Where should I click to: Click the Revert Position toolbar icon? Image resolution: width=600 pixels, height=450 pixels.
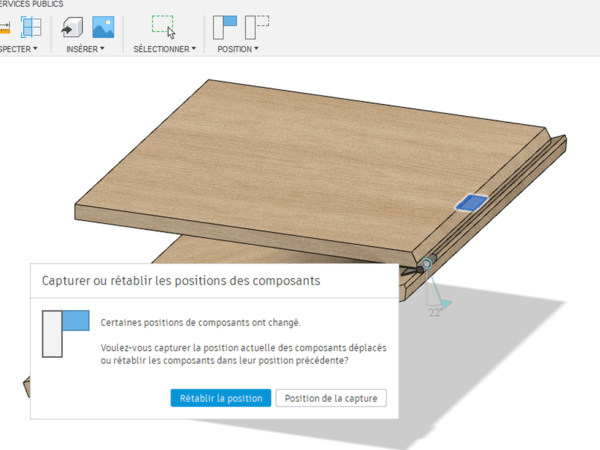257,27
